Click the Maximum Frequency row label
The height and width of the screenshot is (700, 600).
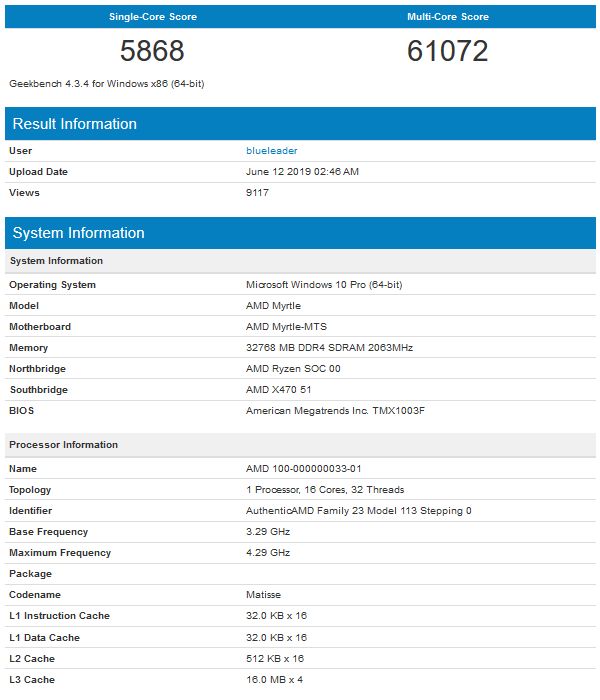(60, 553)
